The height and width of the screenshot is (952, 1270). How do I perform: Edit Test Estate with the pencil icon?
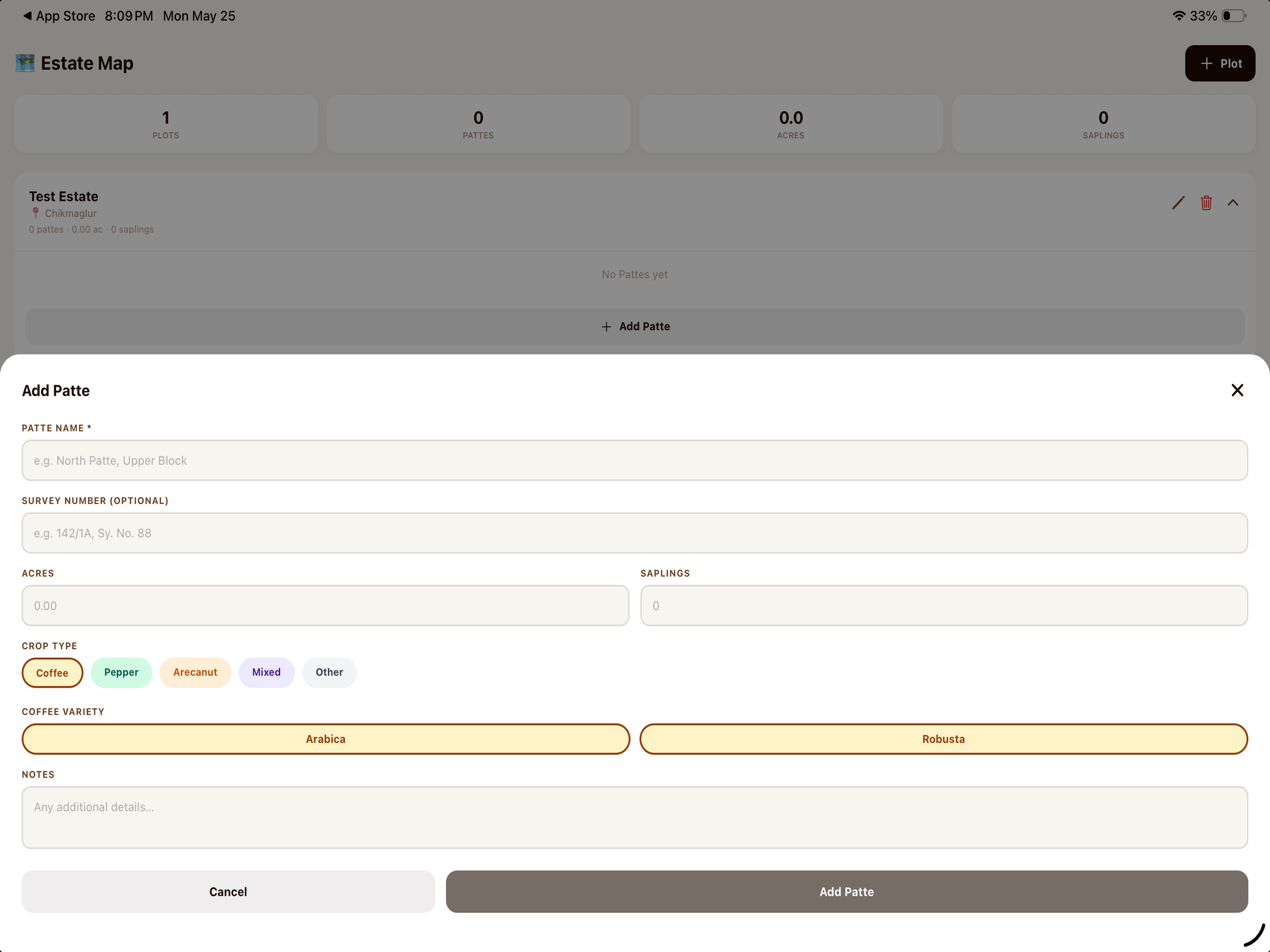click(1178, 202)
